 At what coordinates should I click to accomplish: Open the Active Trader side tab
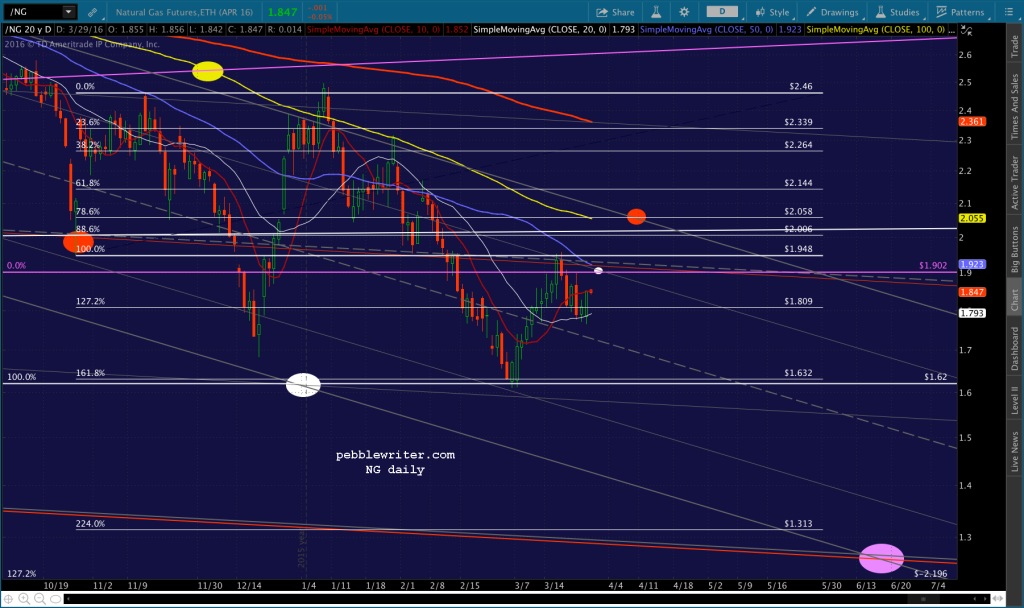coord(1015,182)
